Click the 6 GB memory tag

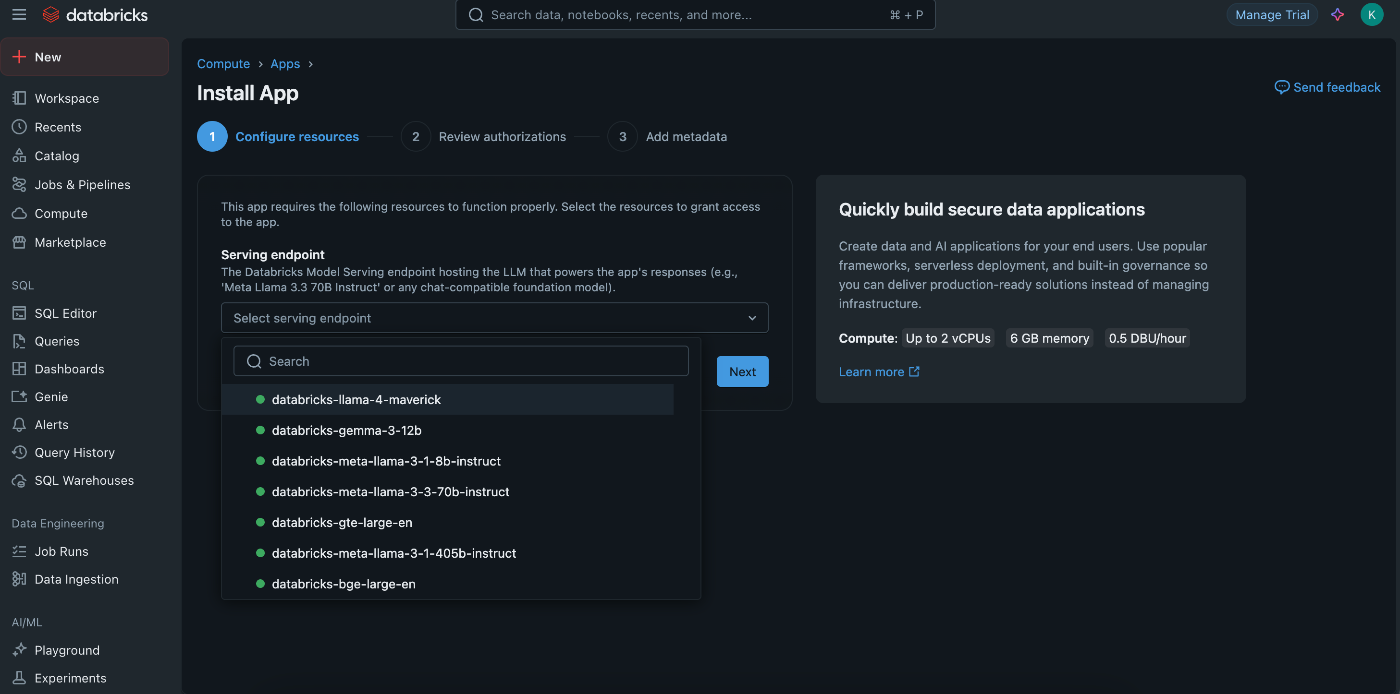click(x=1050, y=339)
